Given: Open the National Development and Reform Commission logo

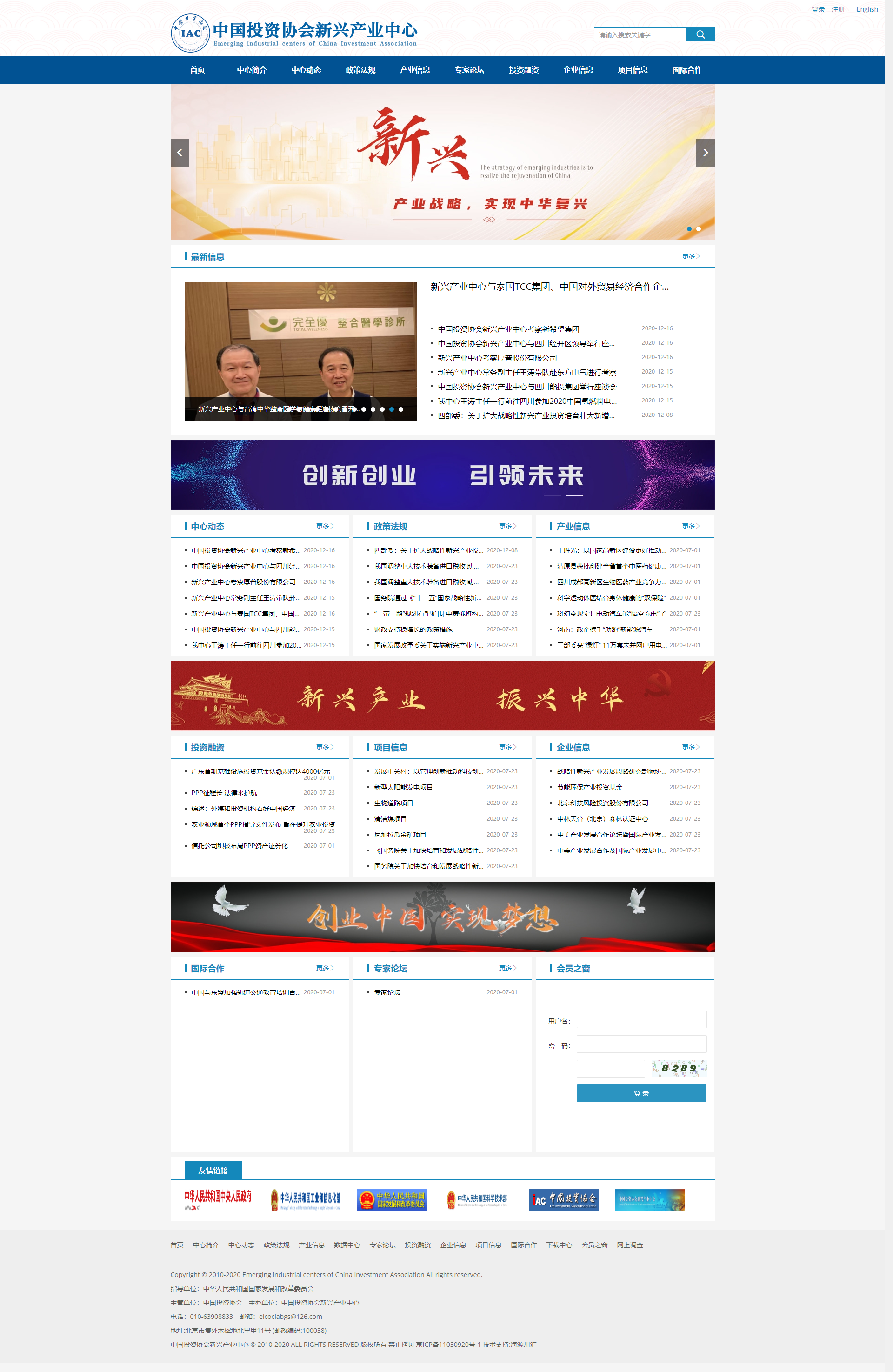Looking at the screenshot, I should coord(391,1200).
